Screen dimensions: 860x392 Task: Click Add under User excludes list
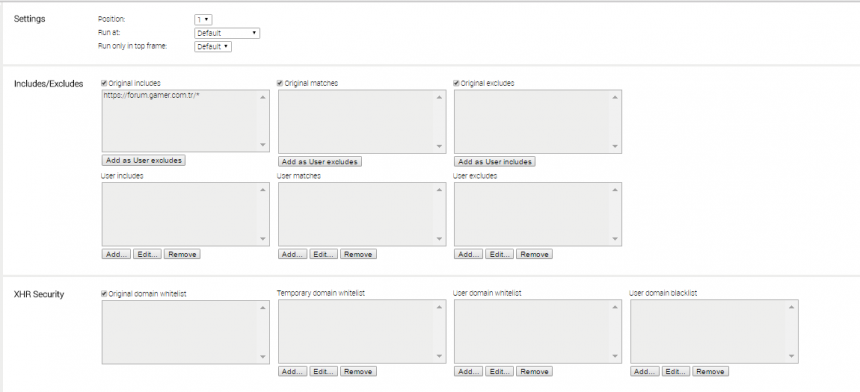coord(468,254)
